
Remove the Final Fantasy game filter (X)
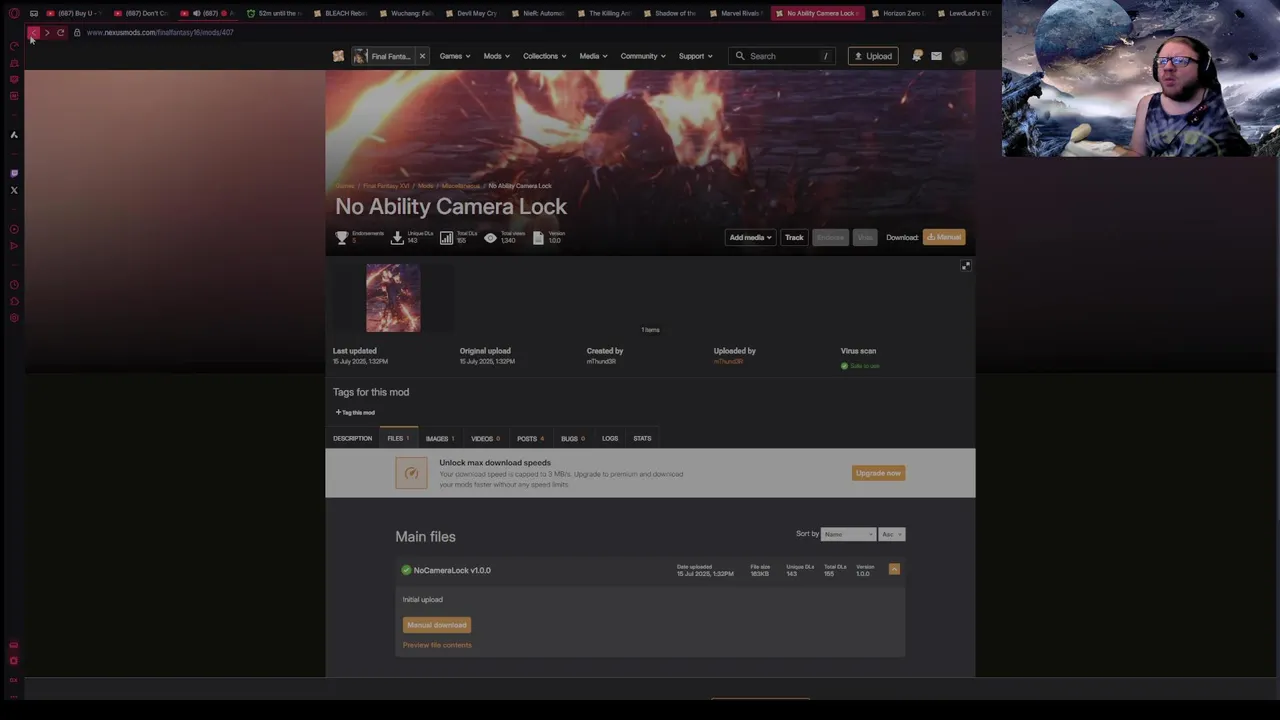pos(422,56)
